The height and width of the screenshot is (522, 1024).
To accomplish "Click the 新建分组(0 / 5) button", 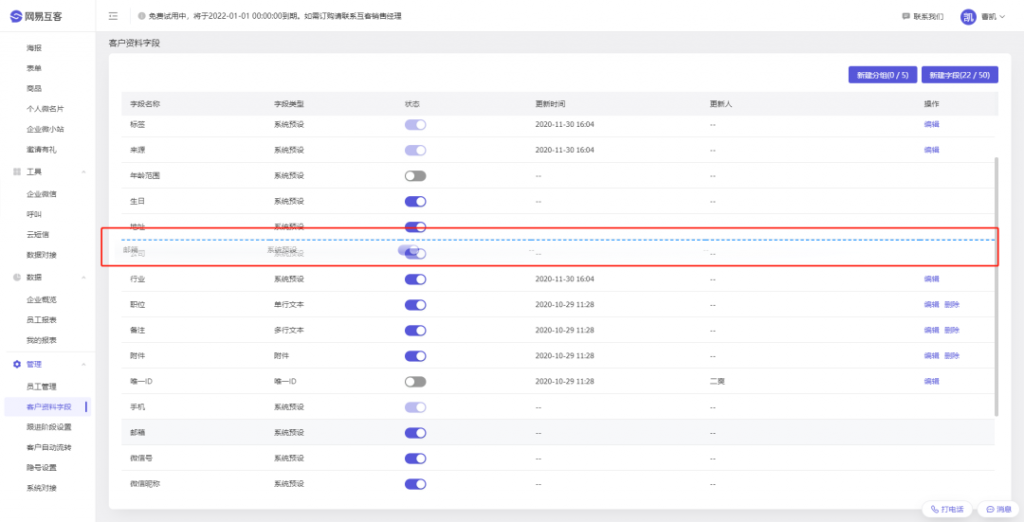I will 883,74.
